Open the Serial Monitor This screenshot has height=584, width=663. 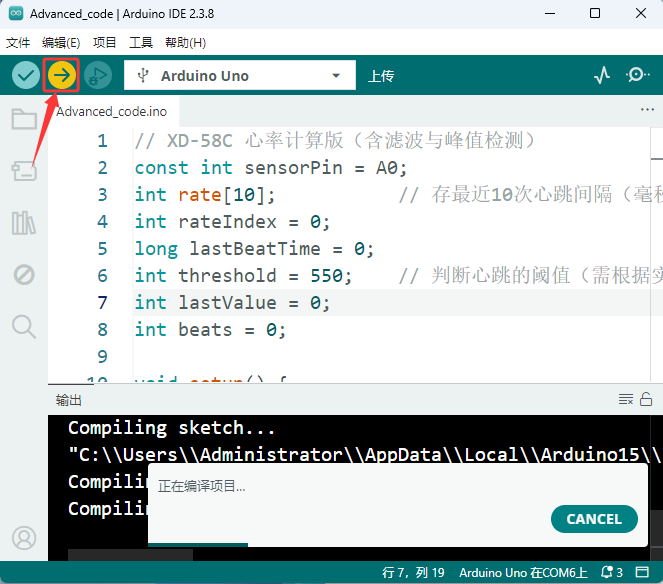point(637,75)
